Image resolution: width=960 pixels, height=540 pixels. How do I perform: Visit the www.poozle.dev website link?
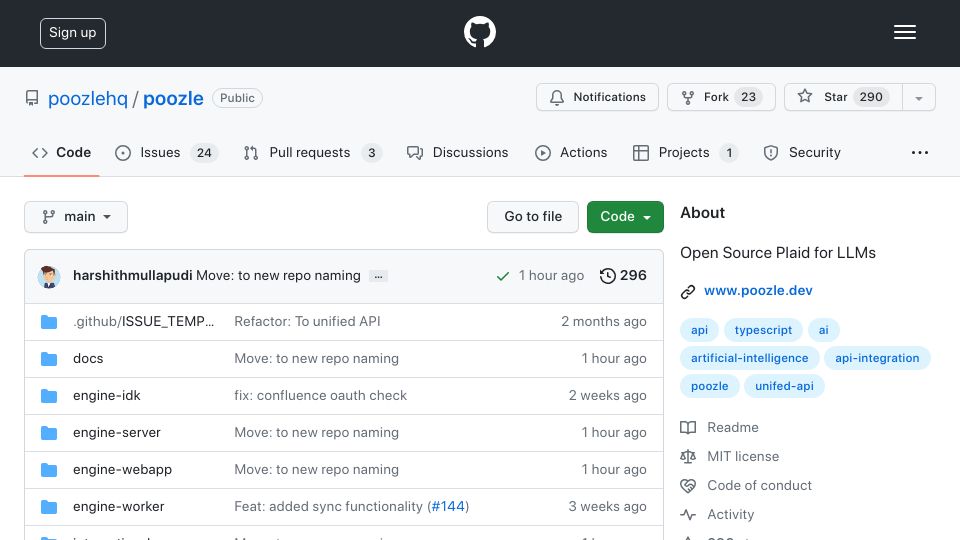coord(758,291)
